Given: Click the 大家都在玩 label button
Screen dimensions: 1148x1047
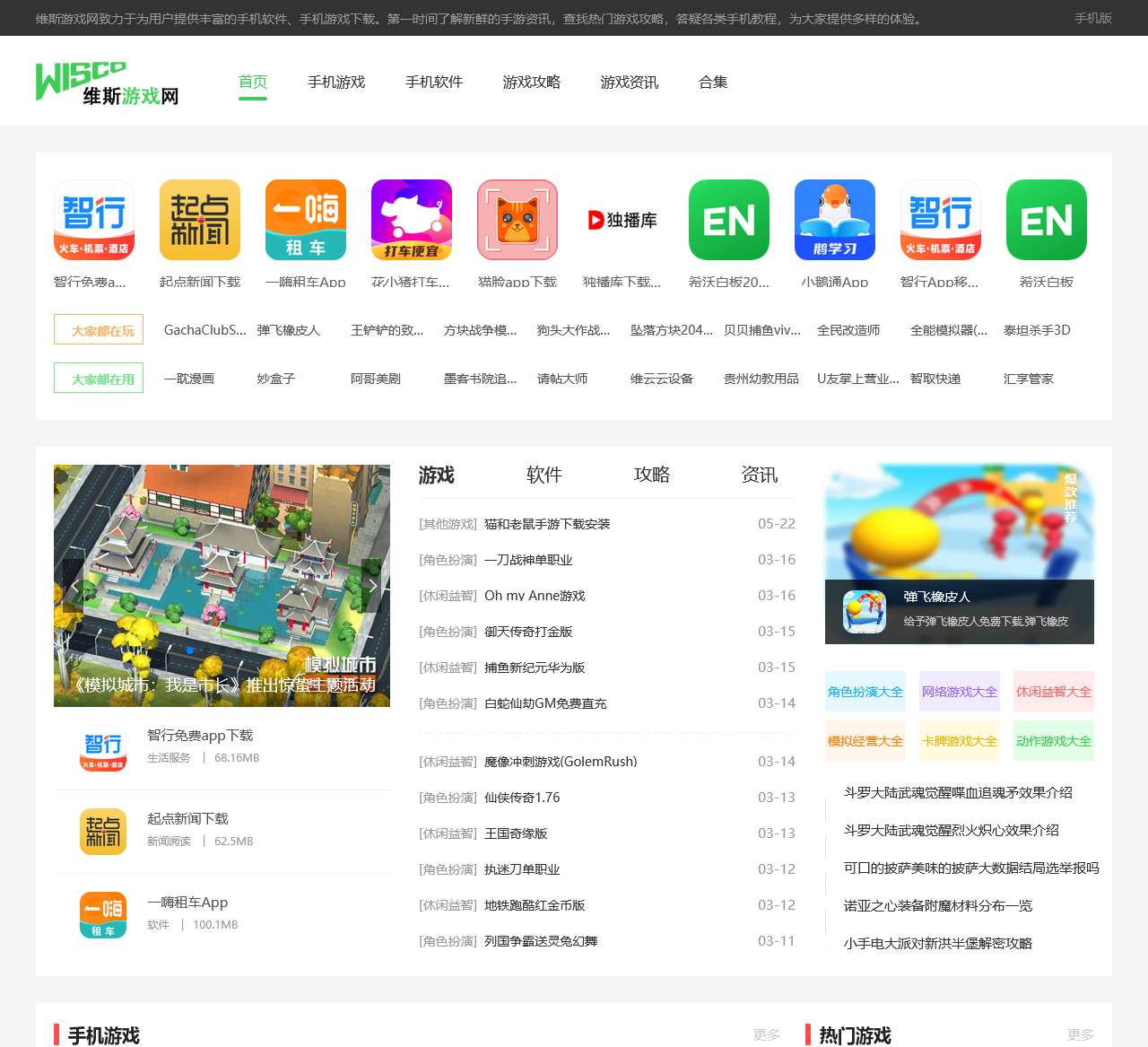Looking at the screenshot, I should click(99, 330).
